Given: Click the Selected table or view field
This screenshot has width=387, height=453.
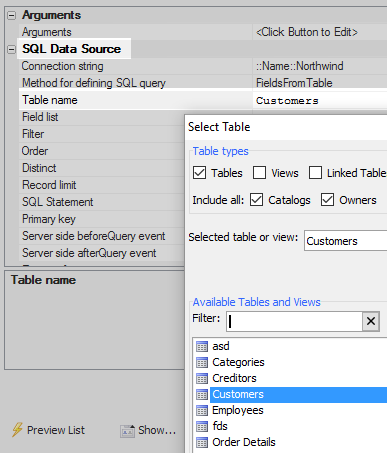Looking at the screenshot, I should [346, 240].
